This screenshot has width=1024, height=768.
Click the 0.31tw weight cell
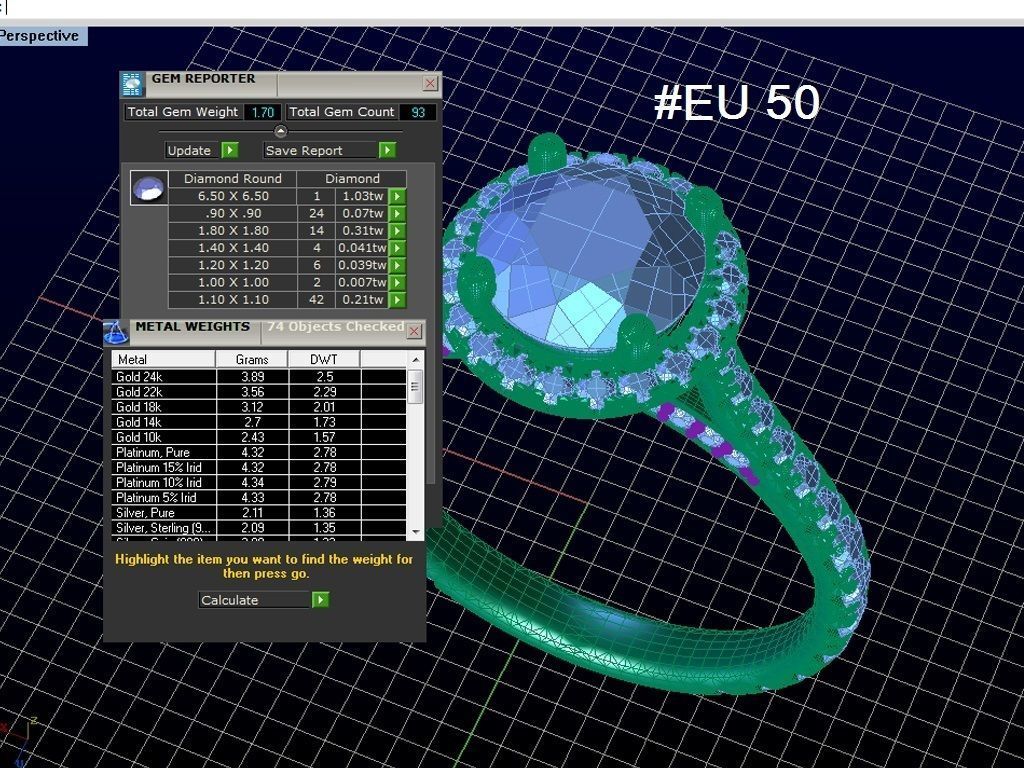click(x=362, y=231)
